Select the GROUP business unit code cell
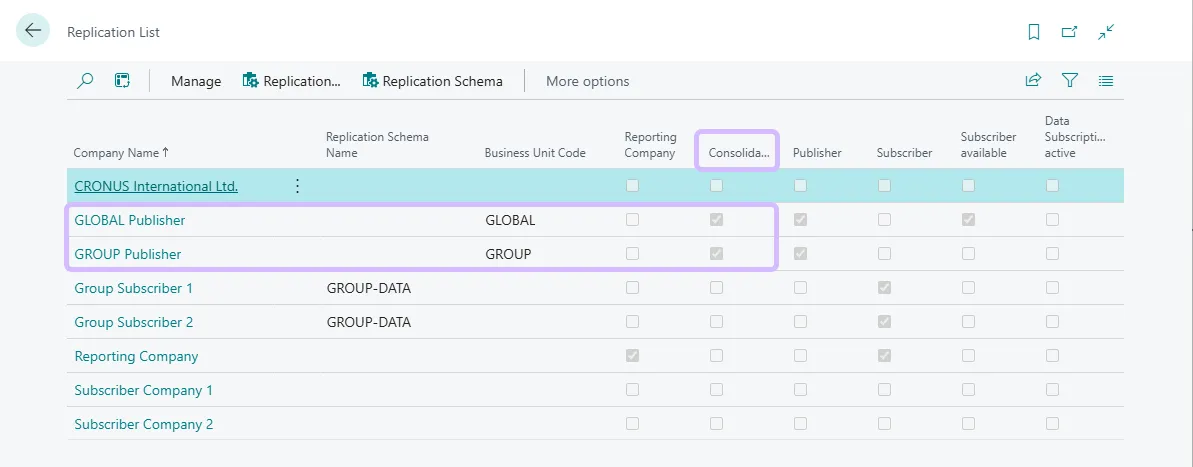 click(x=508, y=254)
